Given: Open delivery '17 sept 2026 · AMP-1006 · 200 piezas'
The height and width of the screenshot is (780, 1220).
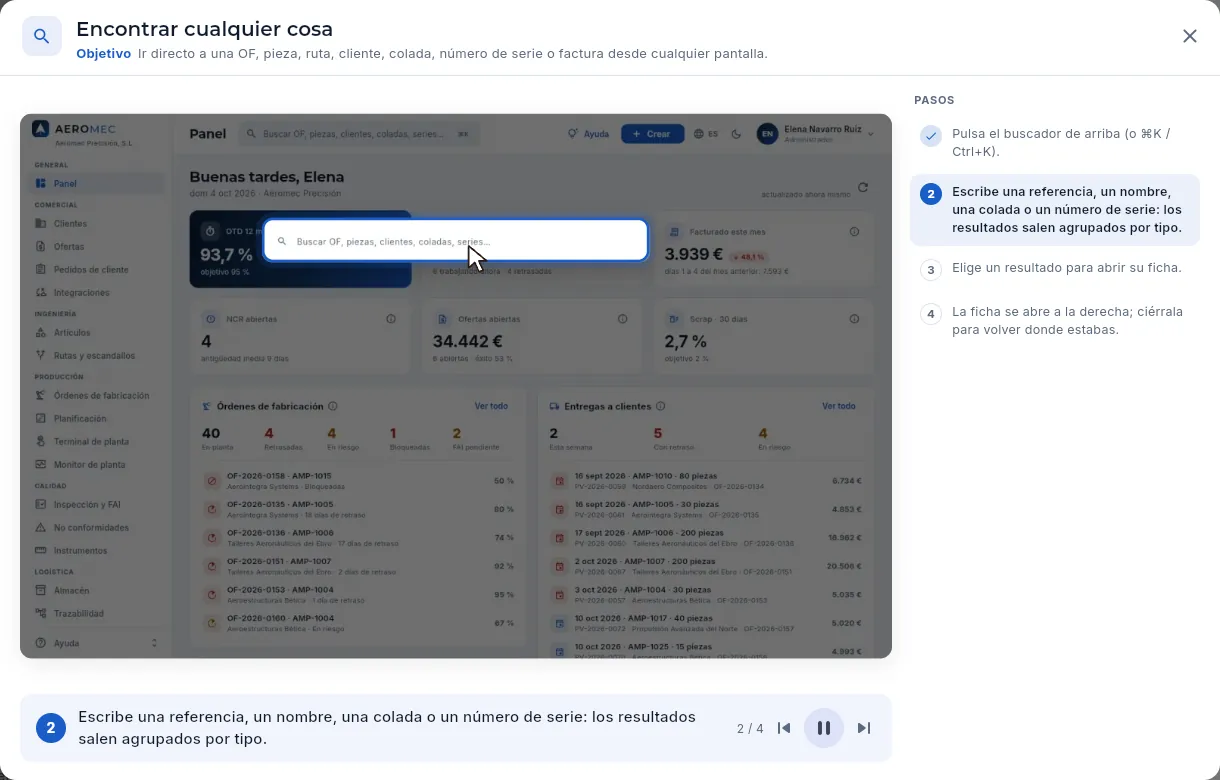Looking at the screenshot, I should coord(706,538).
